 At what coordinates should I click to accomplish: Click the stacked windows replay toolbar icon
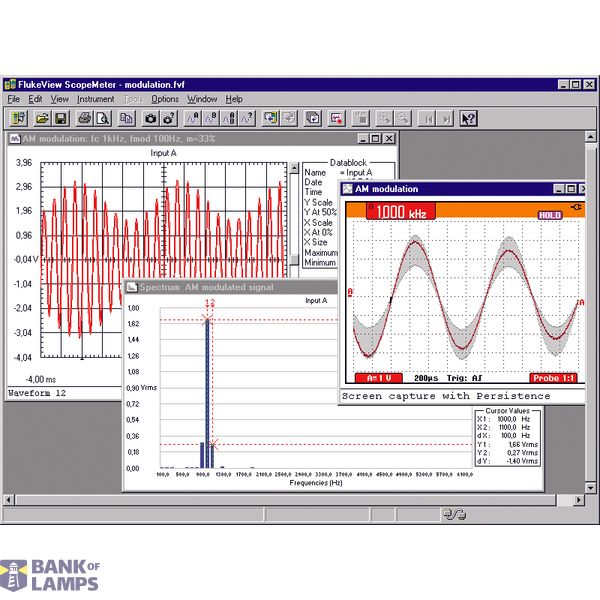pos(313,118)
